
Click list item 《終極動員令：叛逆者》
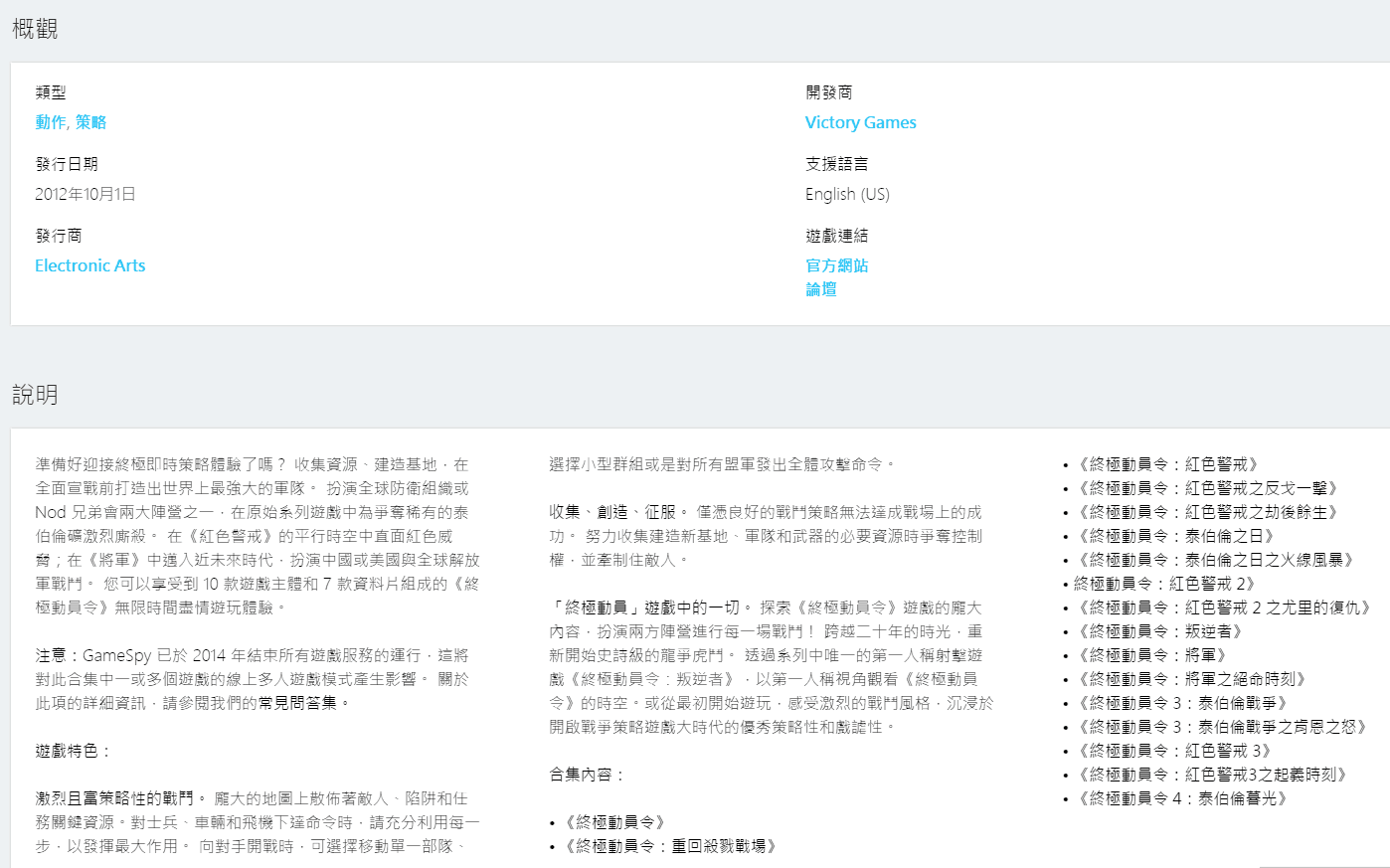[x=1160, y=631]
